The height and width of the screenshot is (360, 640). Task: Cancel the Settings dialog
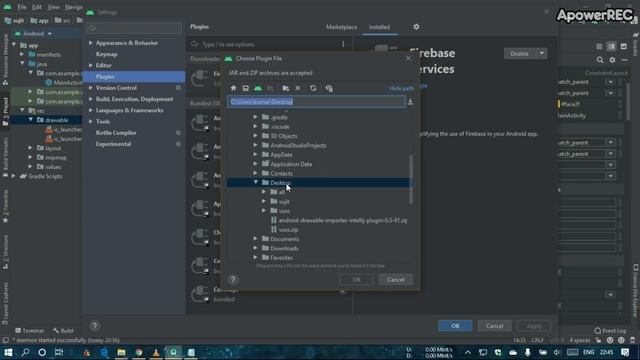click(494, 326)
